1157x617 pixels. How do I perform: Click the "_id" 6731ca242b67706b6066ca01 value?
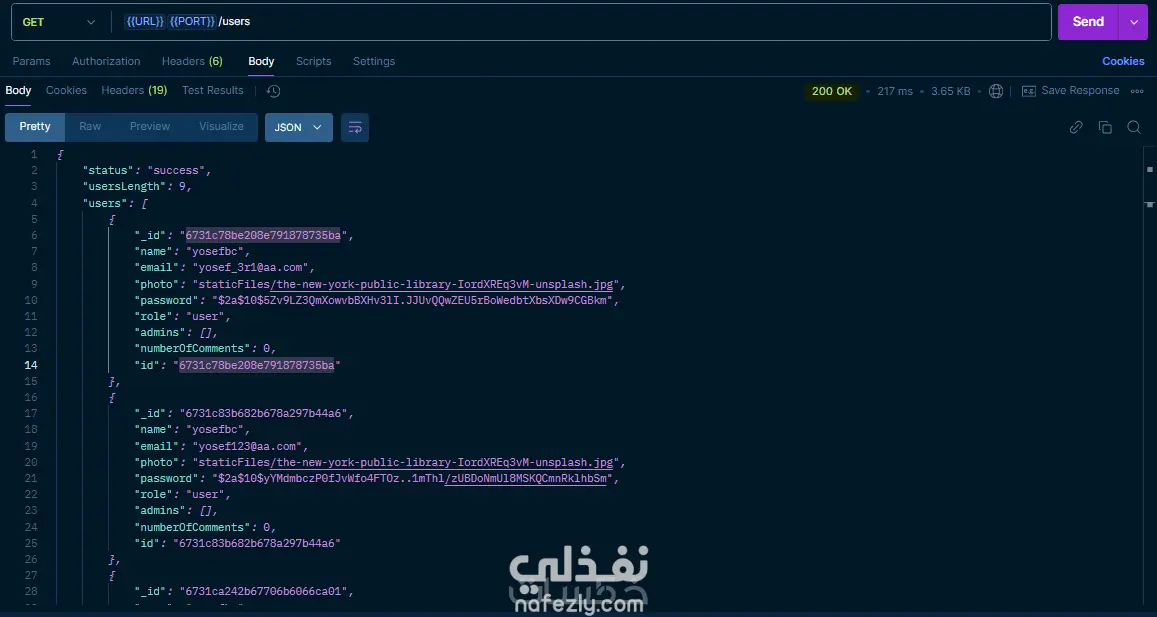point(263,591)
